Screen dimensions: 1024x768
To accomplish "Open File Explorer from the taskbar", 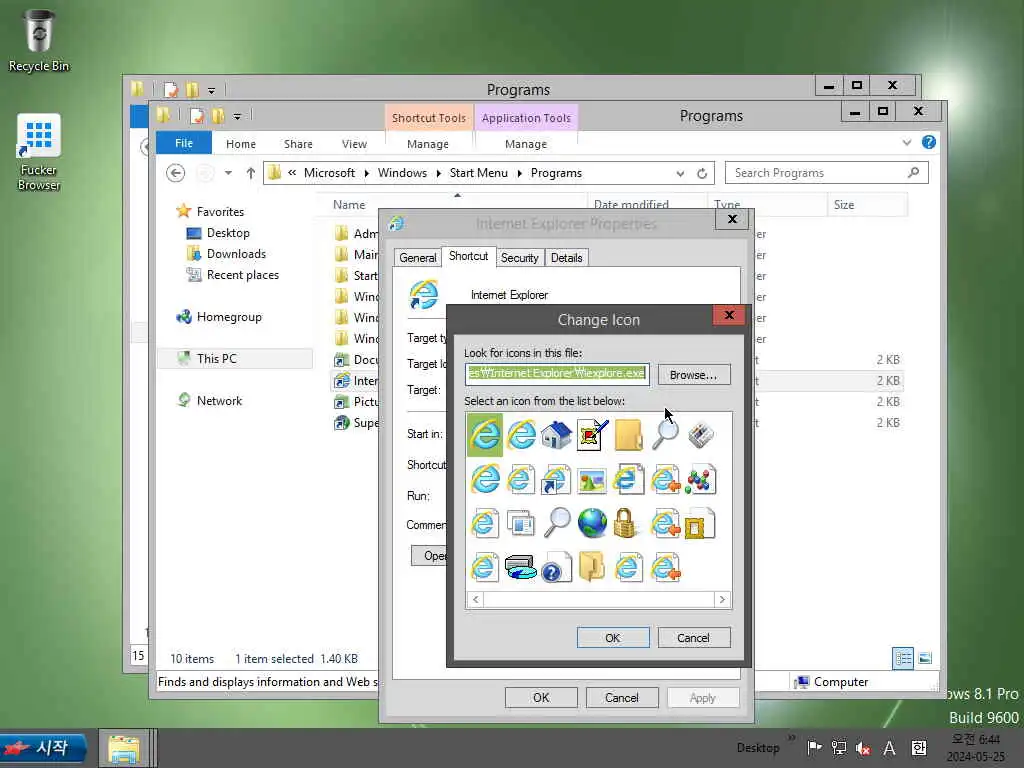I will click(124, 748).
